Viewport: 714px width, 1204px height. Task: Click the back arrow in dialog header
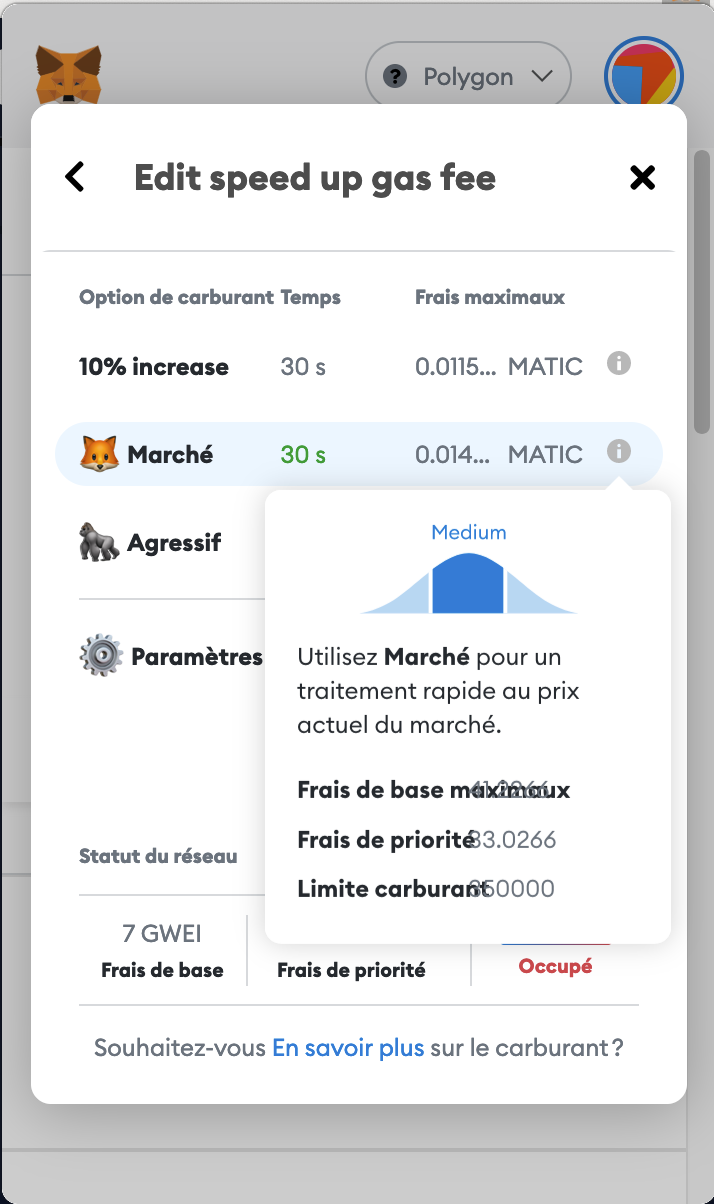[74, 176]
